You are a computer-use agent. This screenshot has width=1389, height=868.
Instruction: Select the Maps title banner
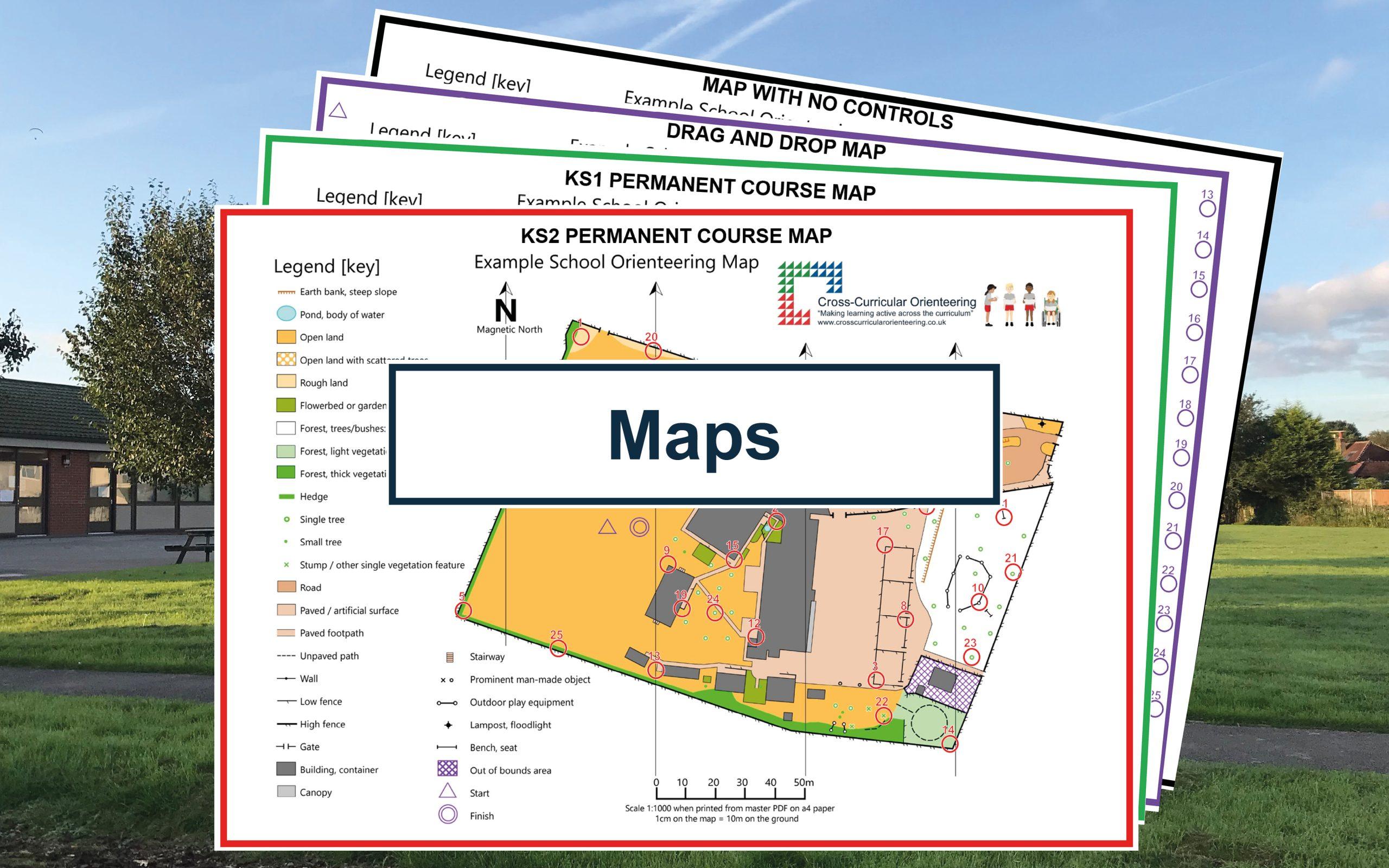[x=694, y=435]
